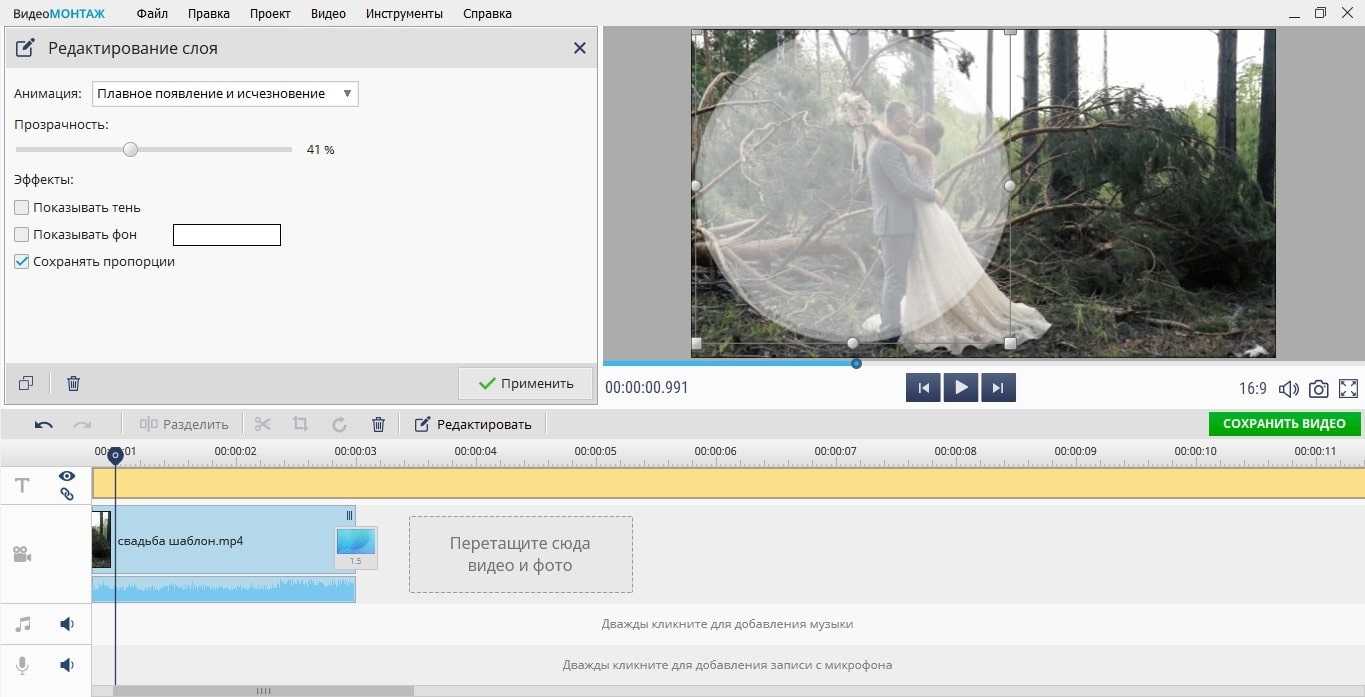Mute preview volume speaker icon
Screen dimensions: 1365x697
pyautogui.click(x=1289, y=389)
